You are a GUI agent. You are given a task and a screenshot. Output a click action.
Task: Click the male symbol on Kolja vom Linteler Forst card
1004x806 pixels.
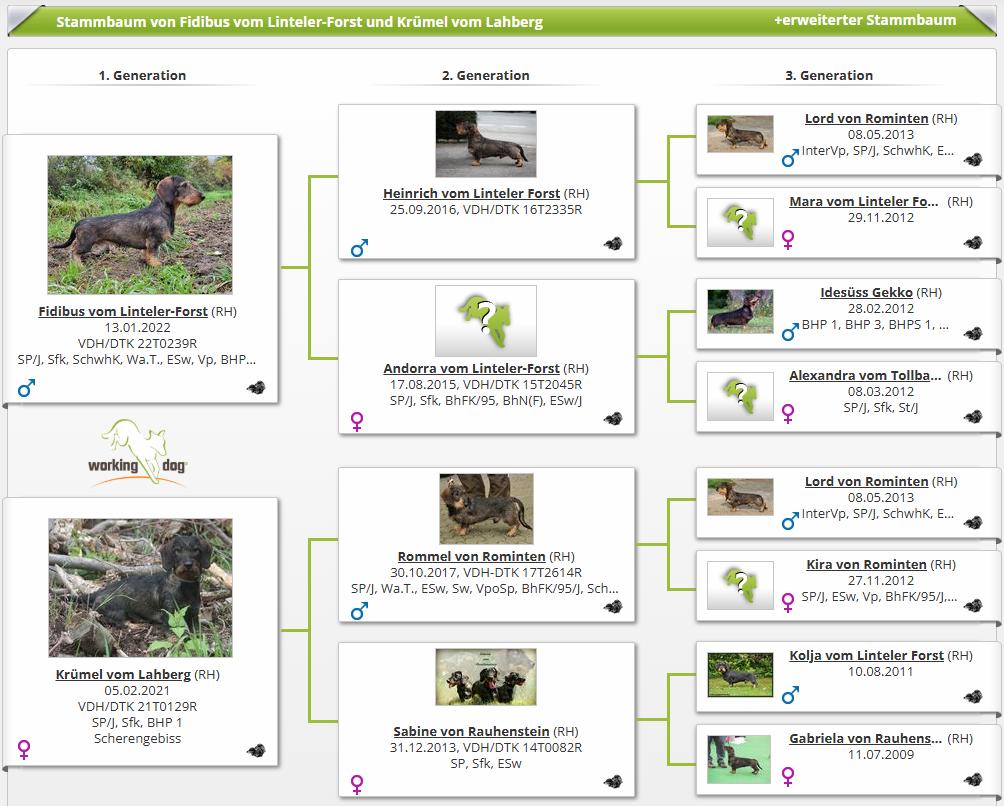790,694
